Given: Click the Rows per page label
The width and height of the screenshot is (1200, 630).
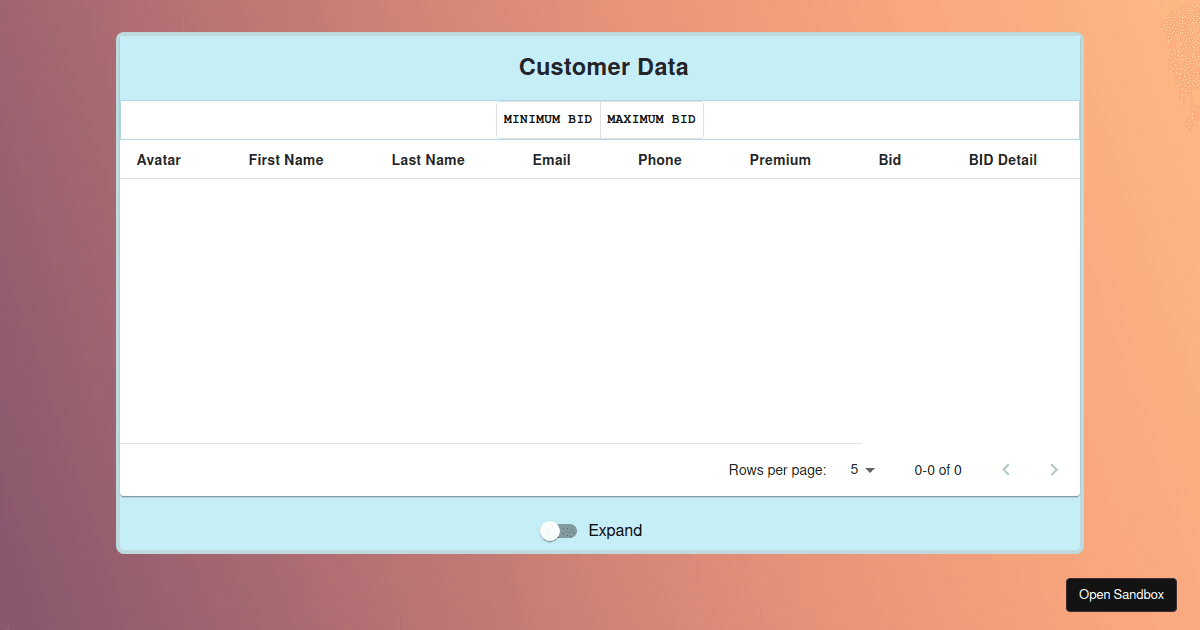Looking at the screenshot, I should click(x=777, y=469).
